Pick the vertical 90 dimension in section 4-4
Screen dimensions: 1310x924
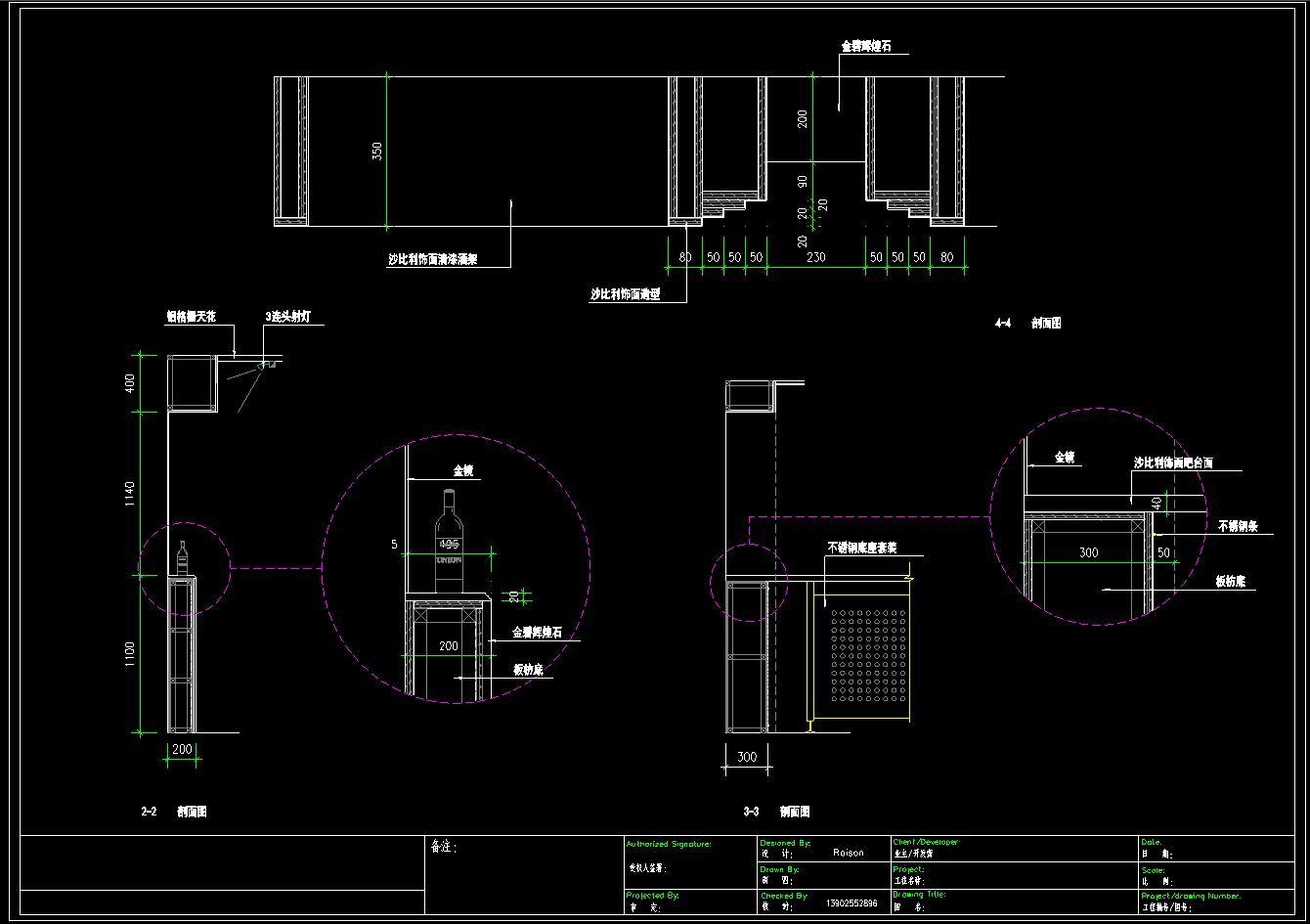coord(803,182)
